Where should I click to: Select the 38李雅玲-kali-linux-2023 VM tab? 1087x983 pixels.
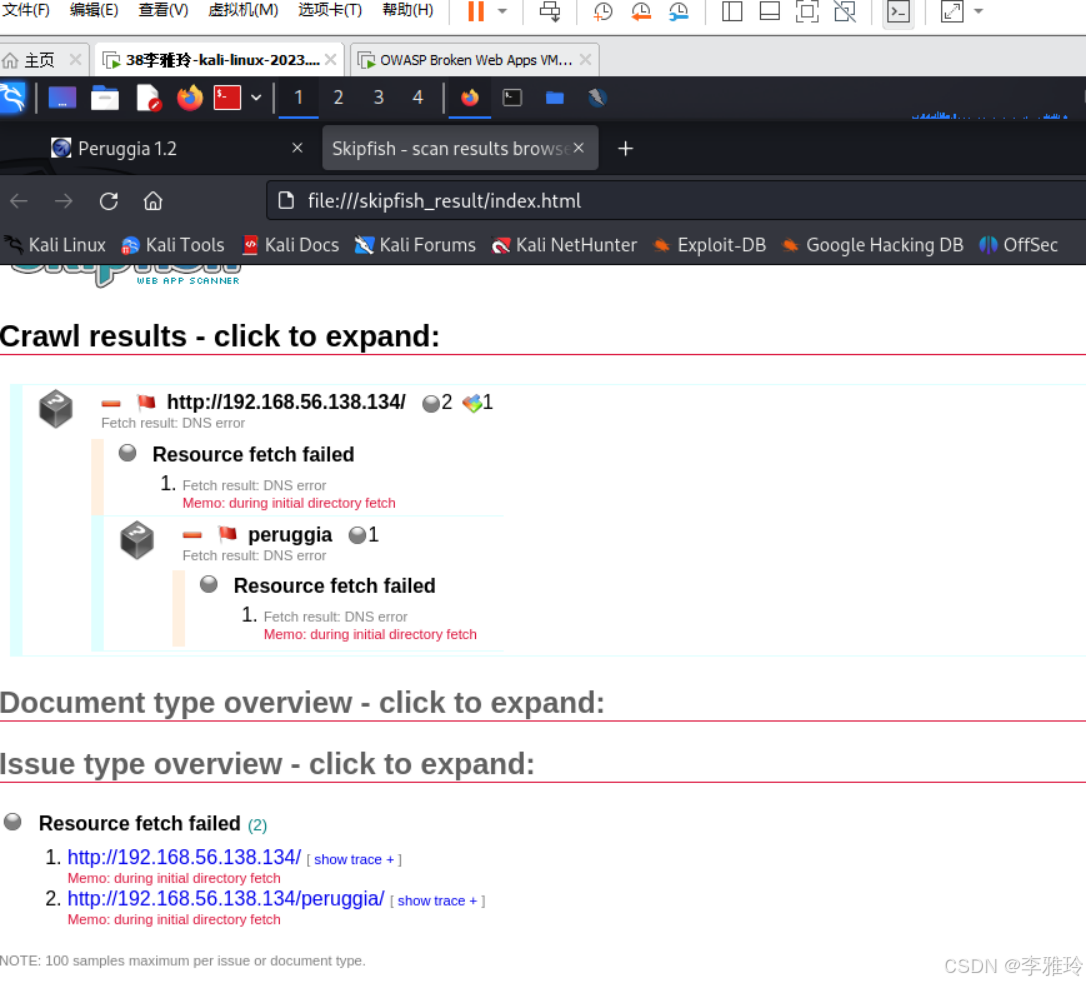(222, 60)
